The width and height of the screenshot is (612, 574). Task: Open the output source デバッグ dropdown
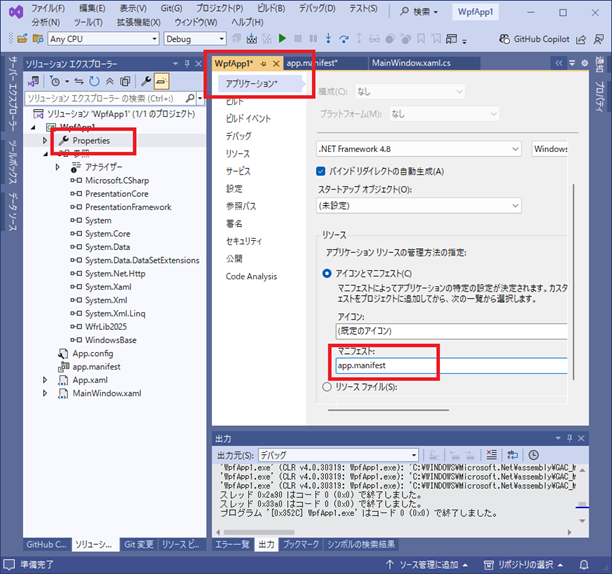(414, 455)
